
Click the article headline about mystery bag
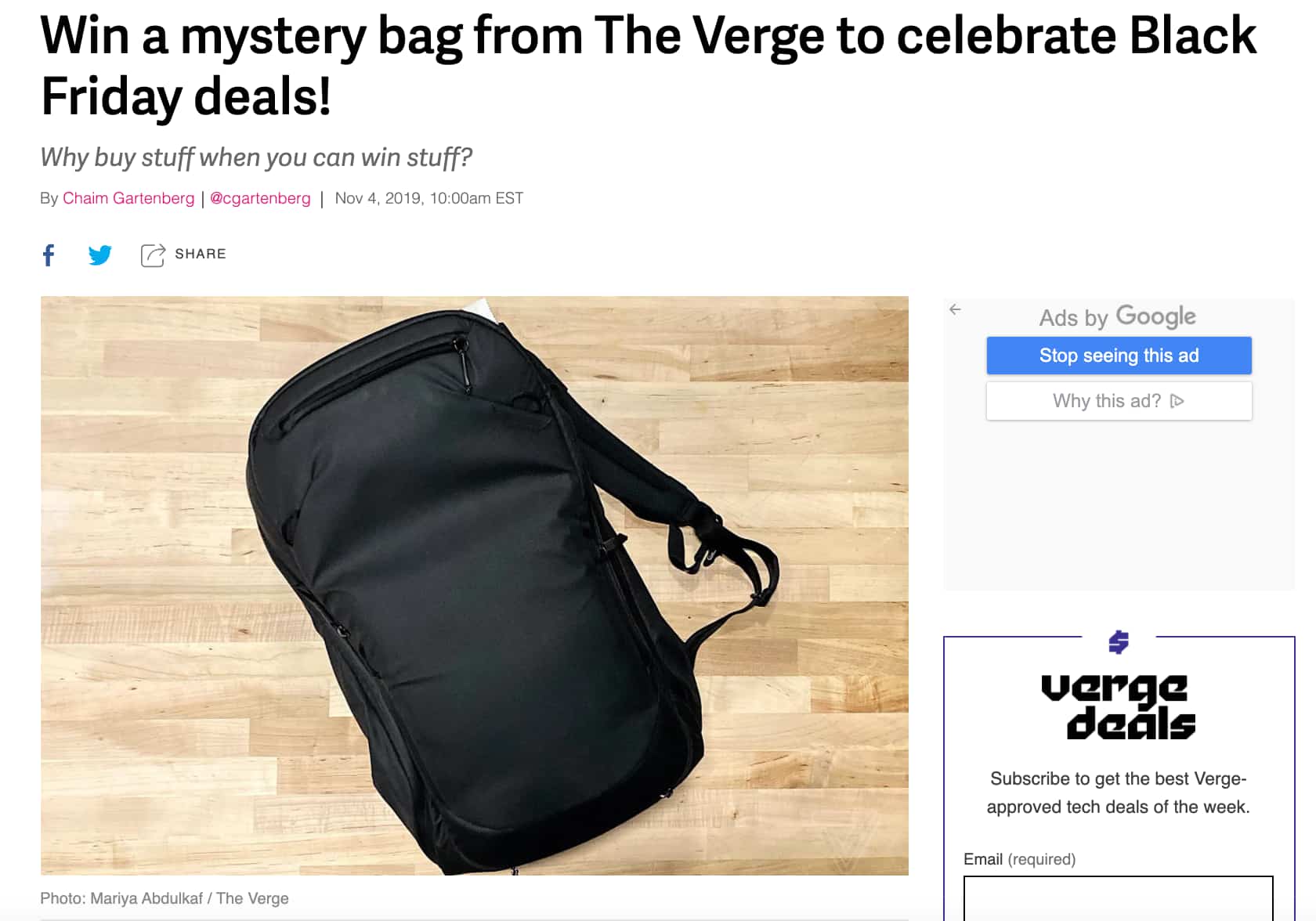coord(649,67)
